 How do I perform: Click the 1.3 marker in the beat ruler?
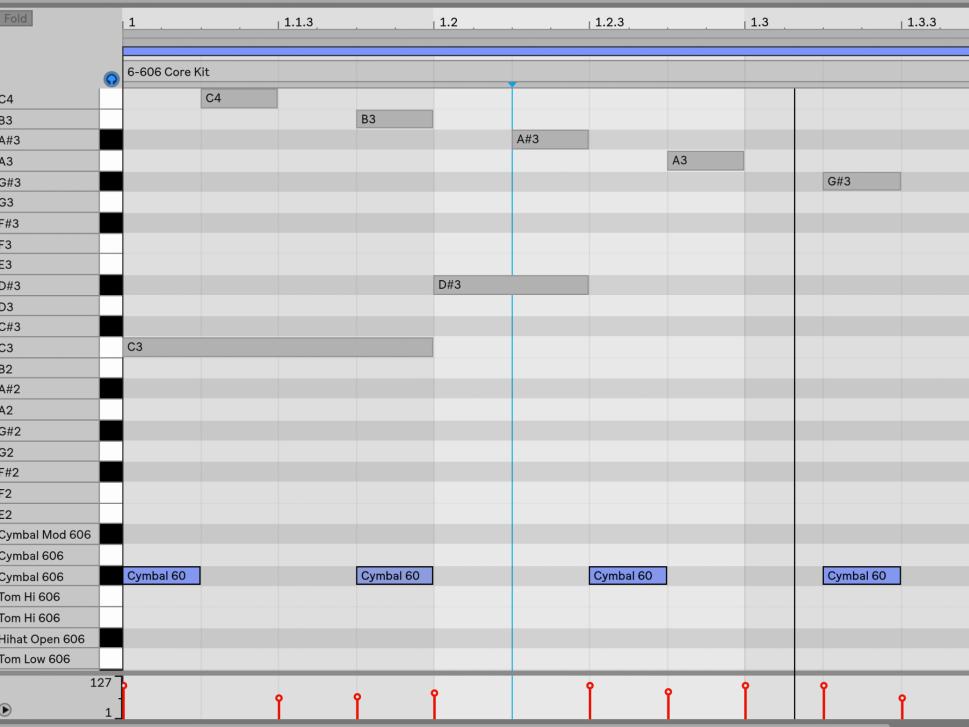point(760,22)
